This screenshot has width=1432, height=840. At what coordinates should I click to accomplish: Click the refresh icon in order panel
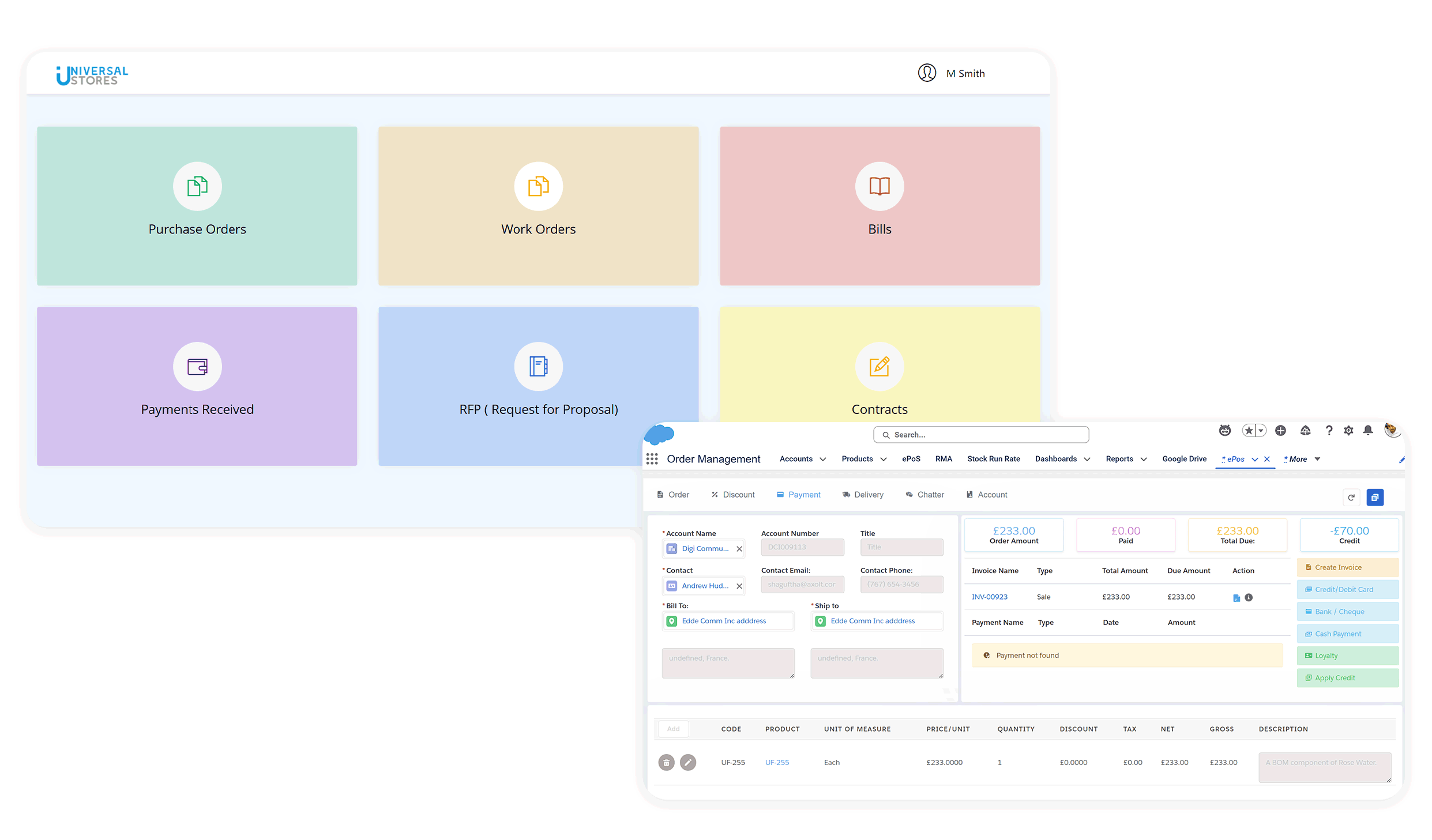pyautogui.click(x=1351, y=498)
